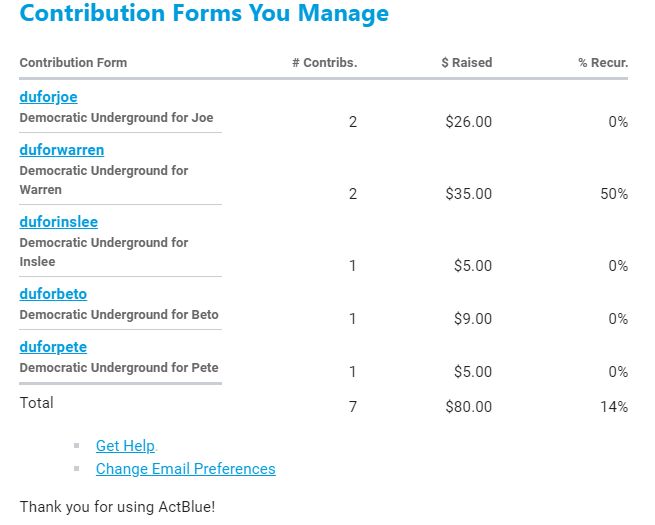Click the Contribution Form column header
This screenshot has width=655, height=525.
73,63
